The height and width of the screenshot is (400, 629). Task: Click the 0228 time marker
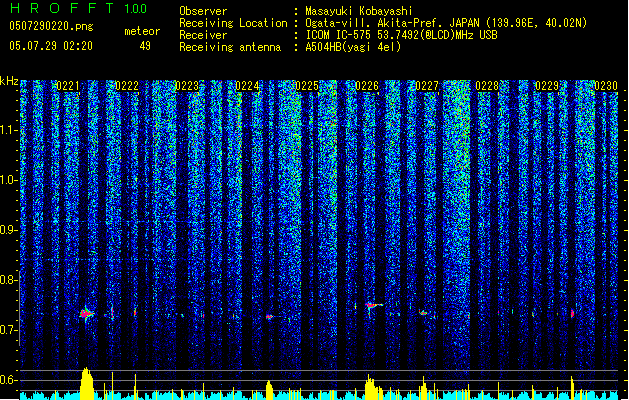click(487, 86)
